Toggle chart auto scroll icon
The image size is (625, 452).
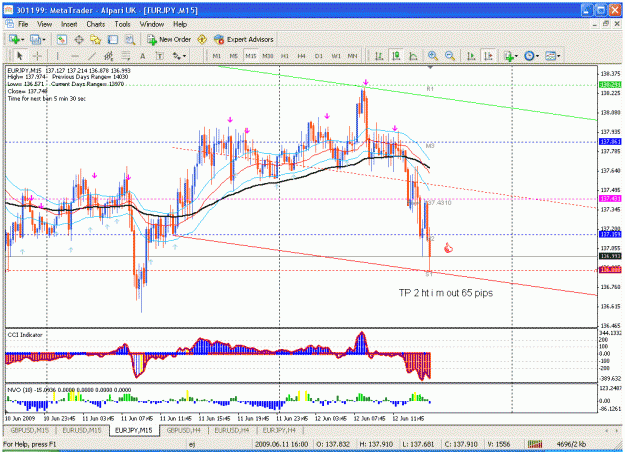471,56
